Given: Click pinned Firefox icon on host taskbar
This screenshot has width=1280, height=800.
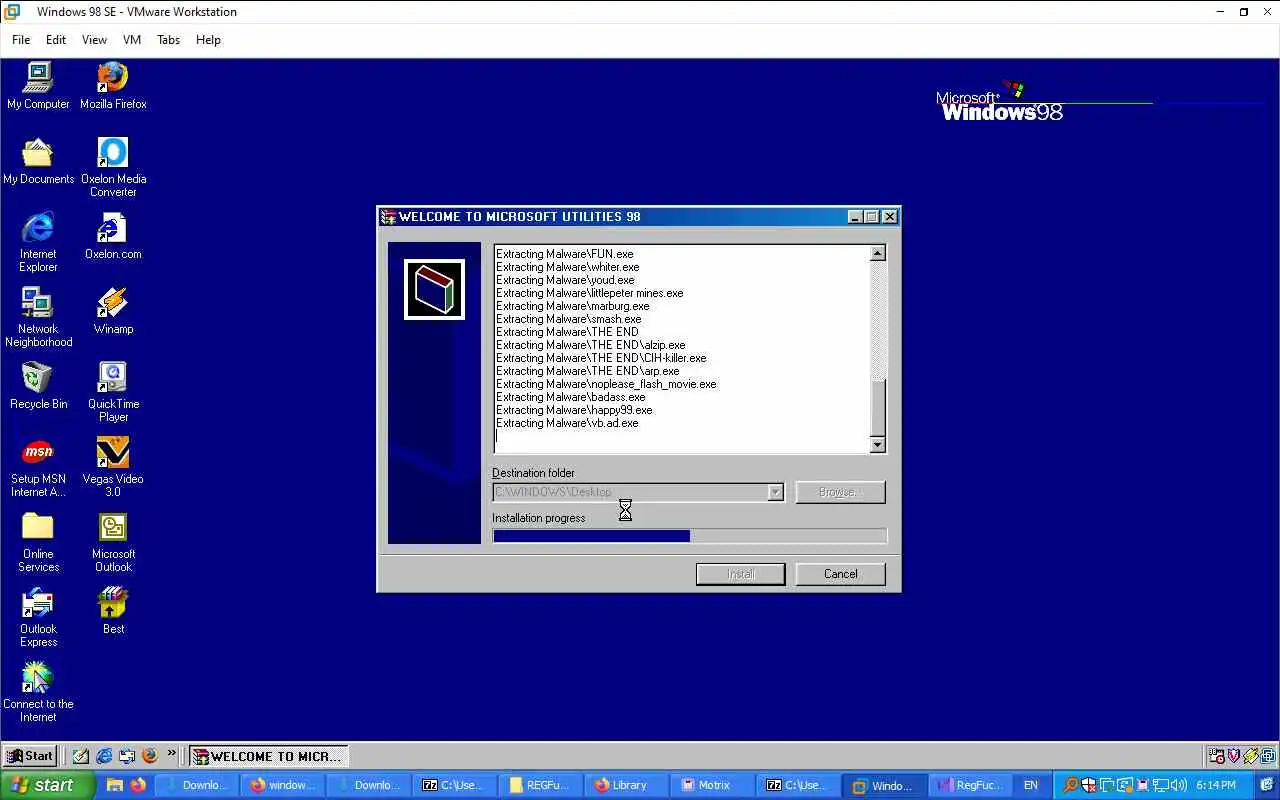Looking at the screenshot, I should [138, 785].
